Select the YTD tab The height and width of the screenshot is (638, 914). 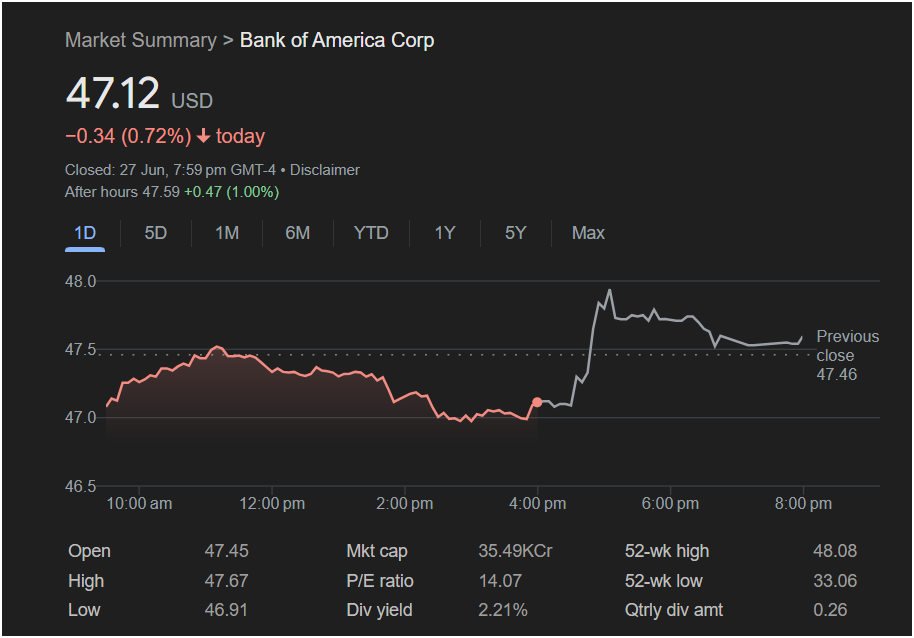(x=371, y=233)
